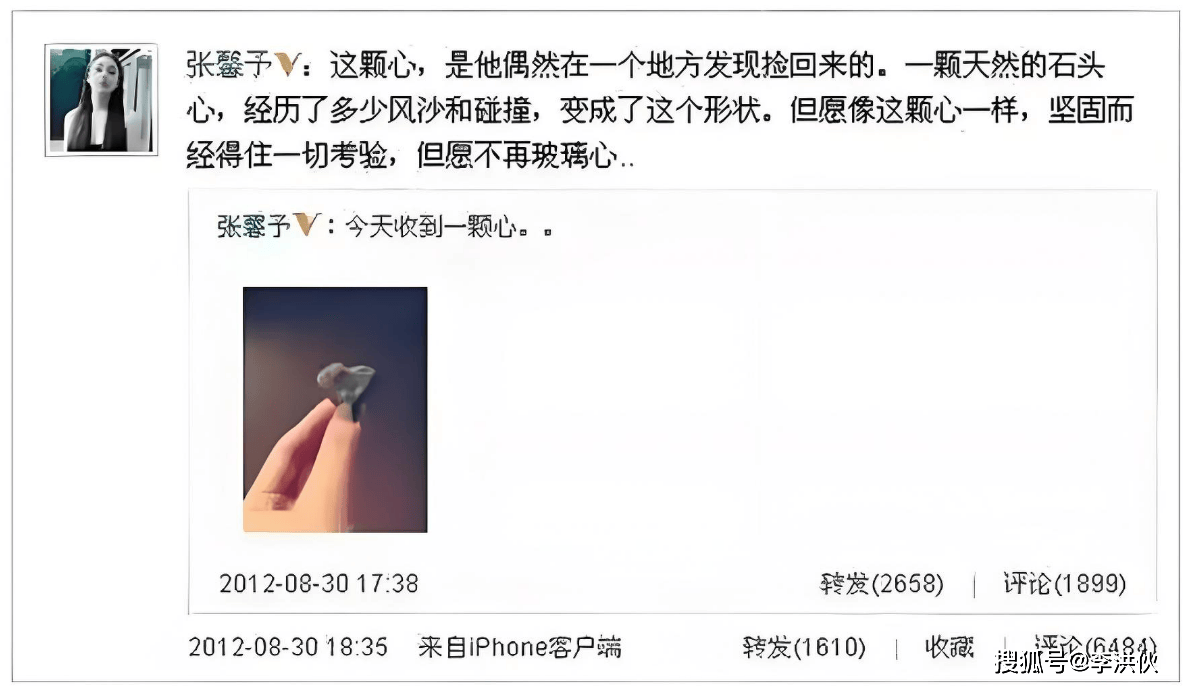
Task: Open the quoted post timestamp 2012-08-30 17:38
Action: pyautogui.click(x=318, y=583)
